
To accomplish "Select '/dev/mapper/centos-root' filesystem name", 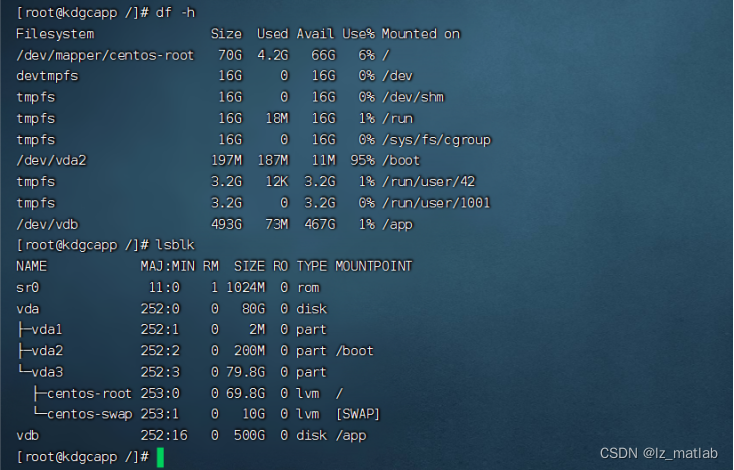I will pyautogui.click(x=105, y=55).
